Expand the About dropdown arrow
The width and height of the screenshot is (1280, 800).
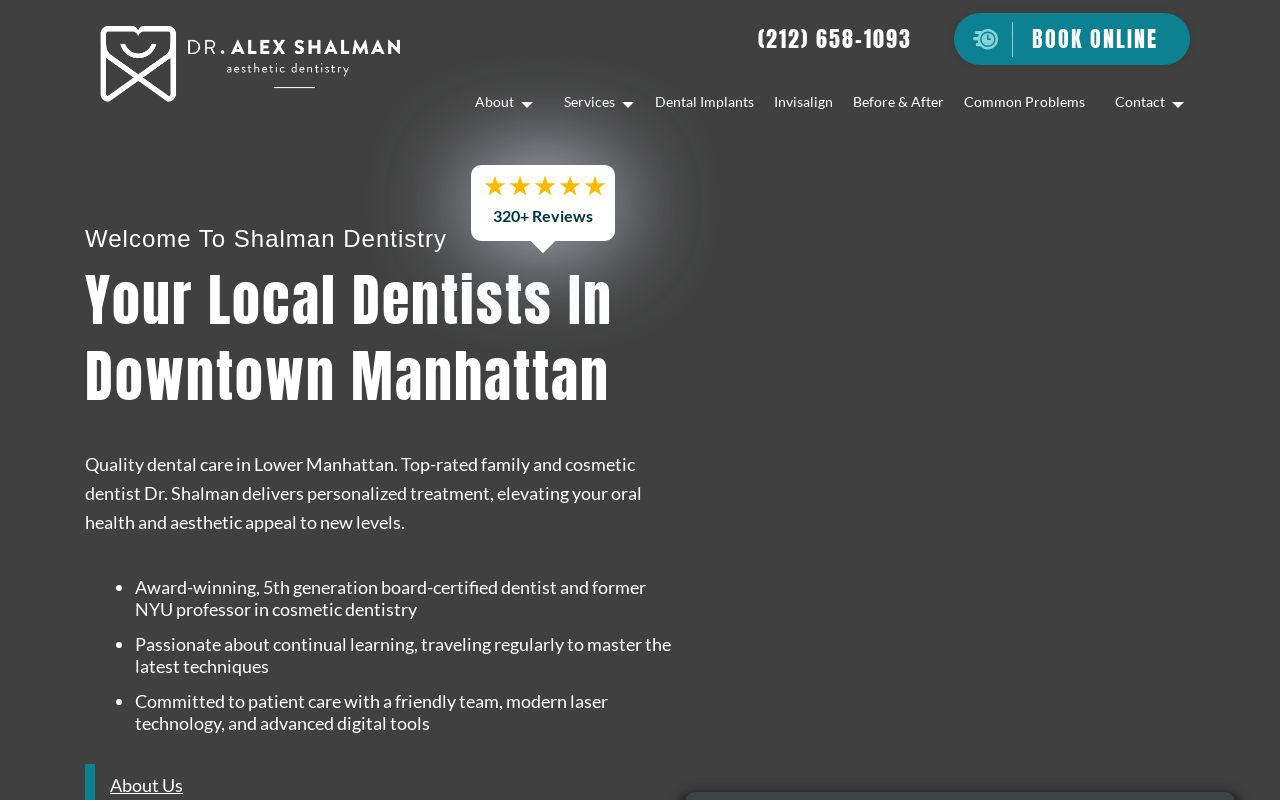coord(527,104)
